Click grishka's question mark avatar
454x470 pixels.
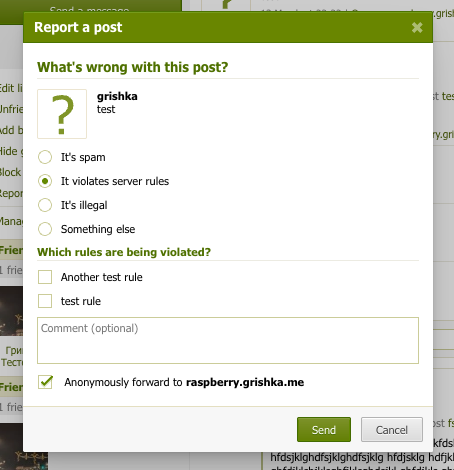tap(62, 114)
